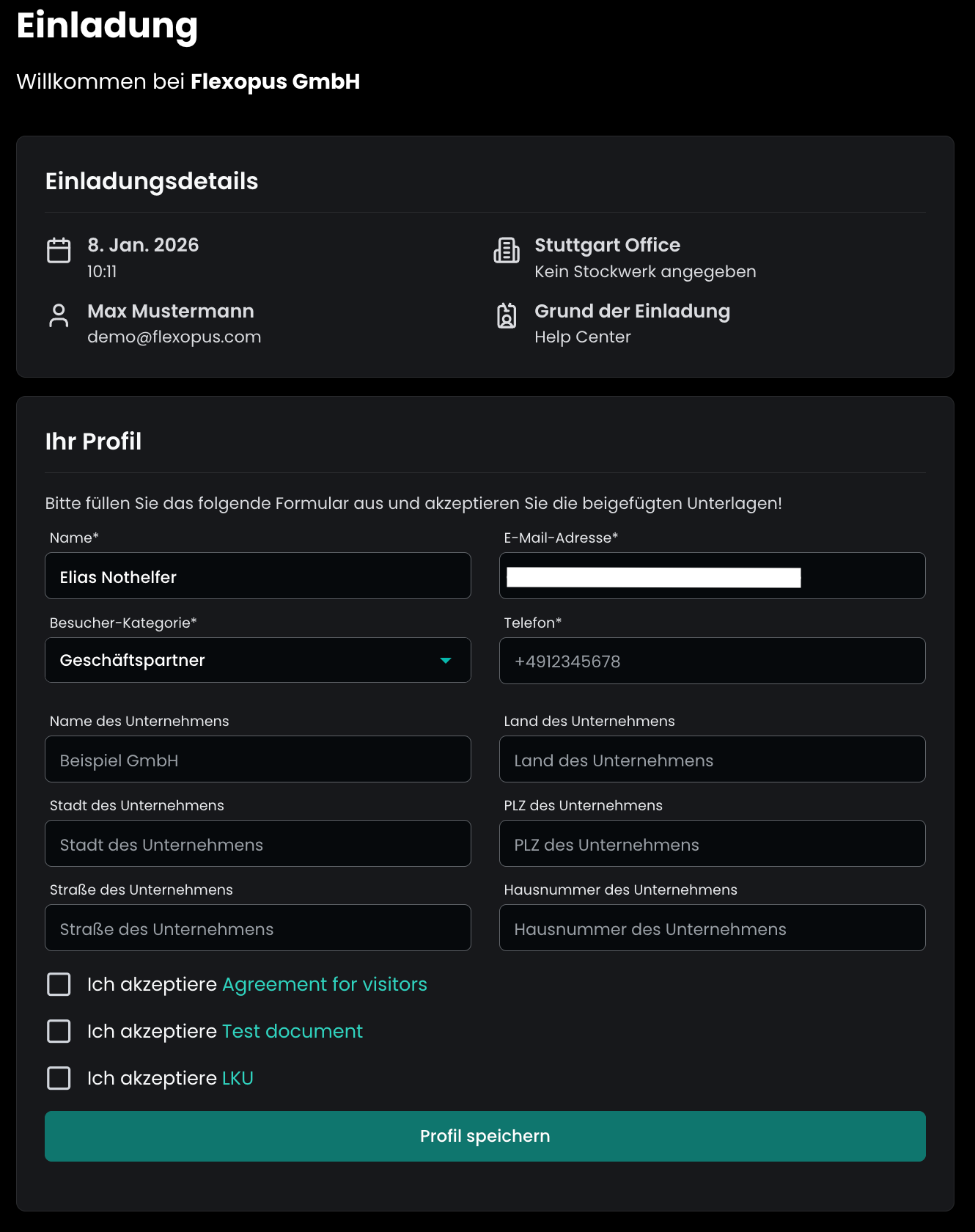This screenshot has width=975, height=1232.
Task: Enable the LKU acceptance checkbox
Action: tap(59, 1078)
